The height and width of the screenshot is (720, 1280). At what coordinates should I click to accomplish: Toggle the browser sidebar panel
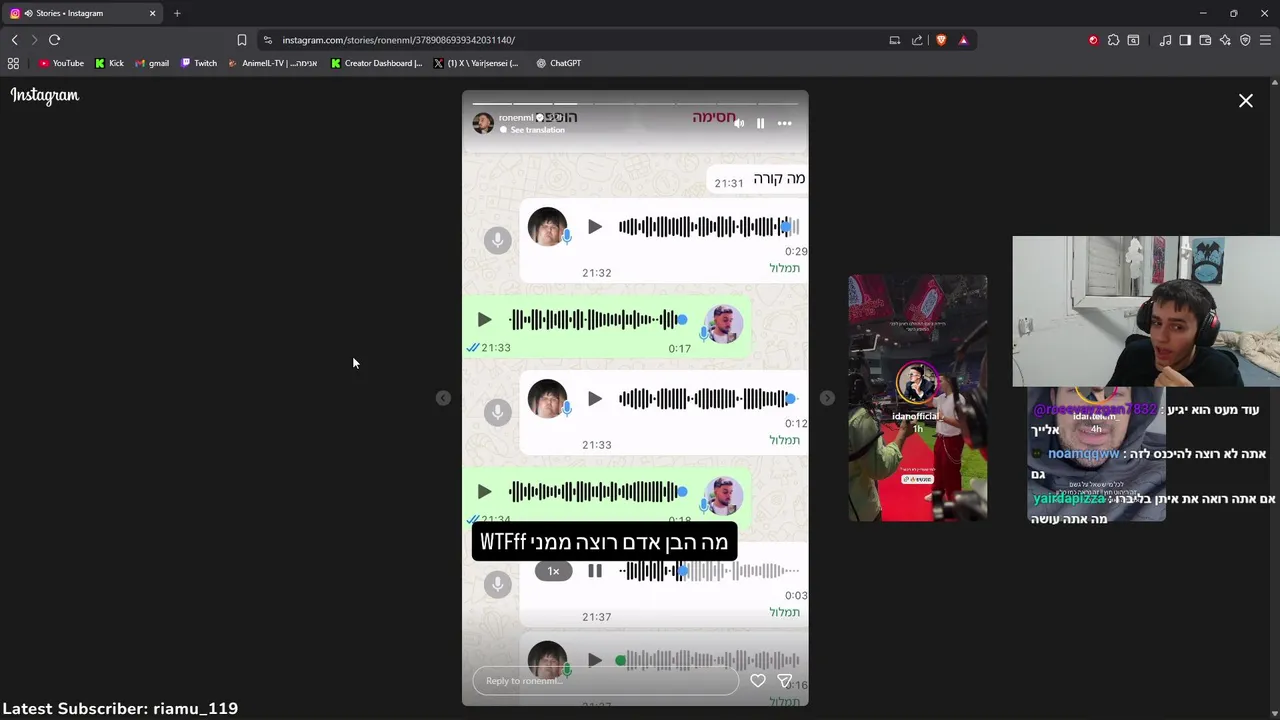pos(1185,40)
